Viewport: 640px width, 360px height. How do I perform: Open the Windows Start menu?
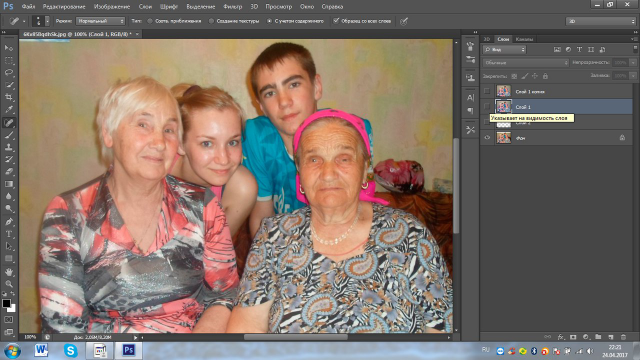[x=12, y=351]
